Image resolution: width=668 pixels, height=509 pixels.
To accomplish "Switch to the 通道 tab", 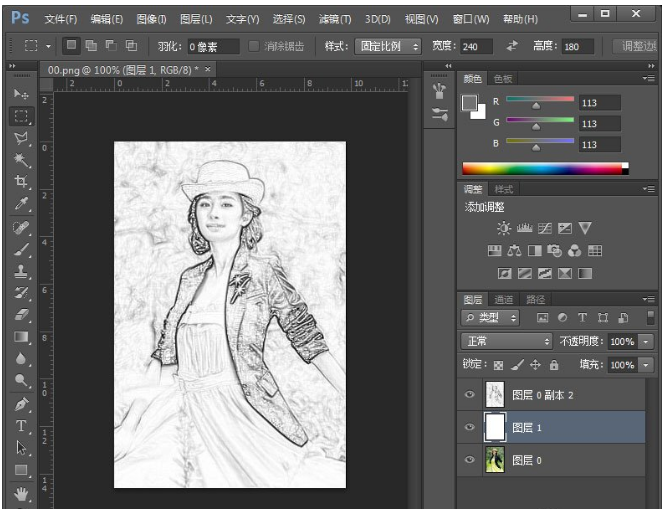I will 504,299.
